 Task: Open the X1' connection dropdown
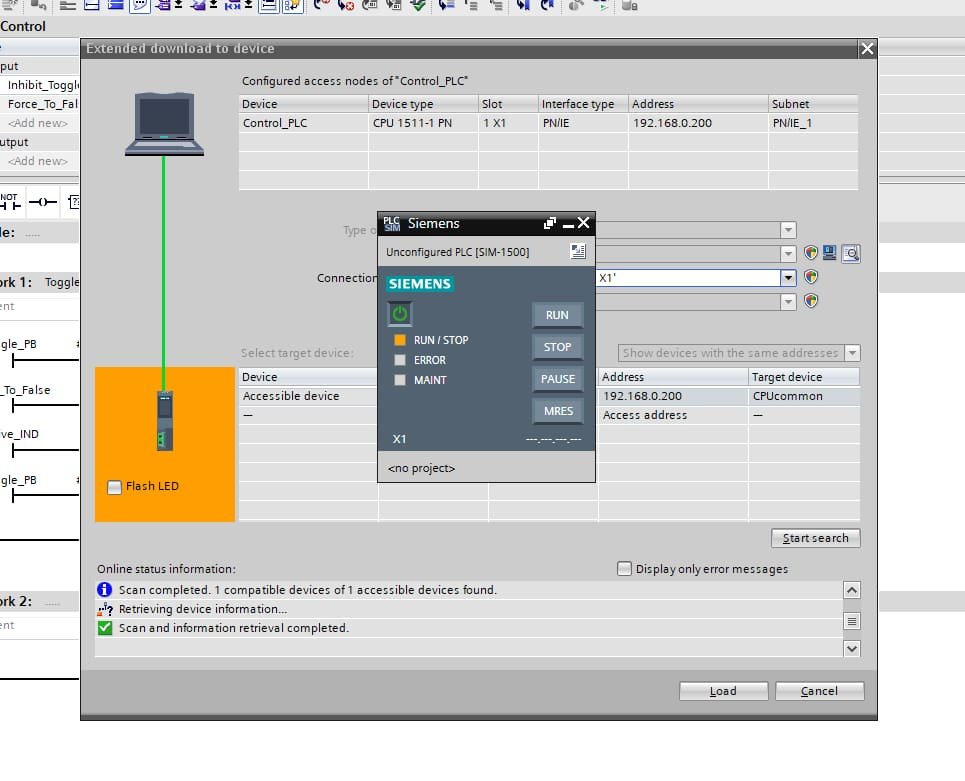pos(789,277)
